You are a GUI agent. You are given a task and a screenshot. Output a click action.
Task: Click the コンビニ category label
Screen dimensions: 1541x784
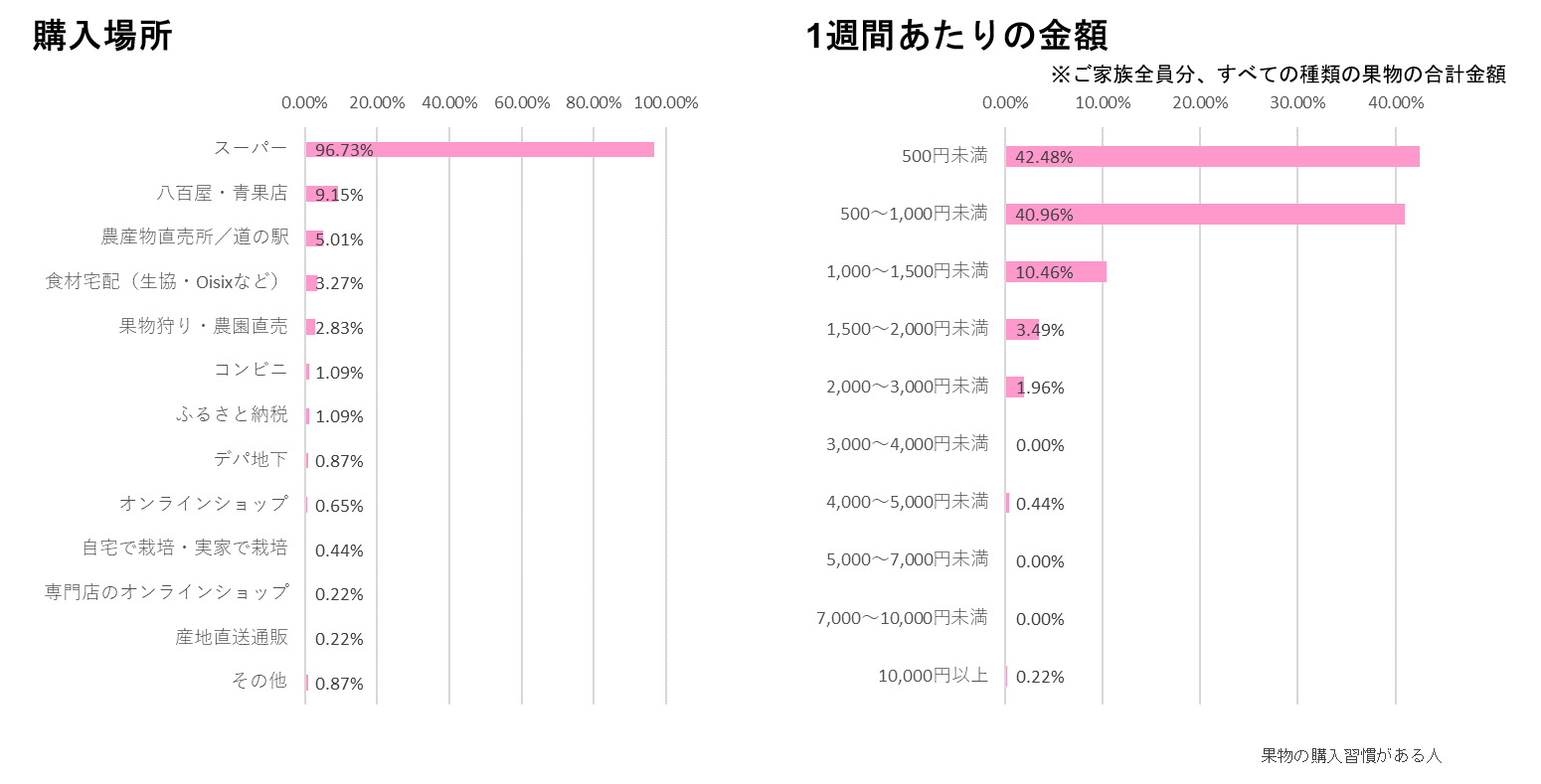(251, 371)
